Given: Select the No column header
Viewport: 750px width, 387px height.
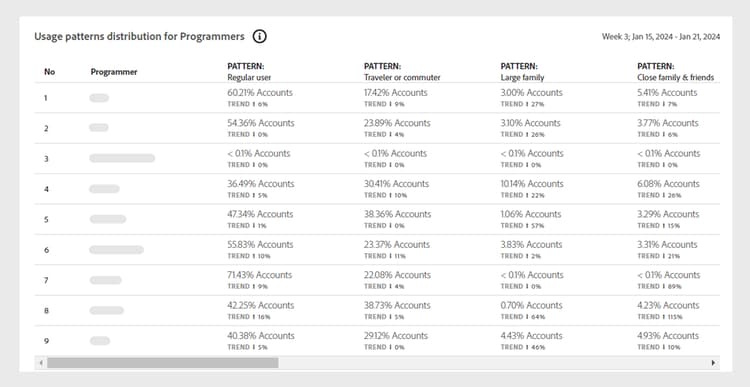Looking at the screenshot, I should (49, 72).
